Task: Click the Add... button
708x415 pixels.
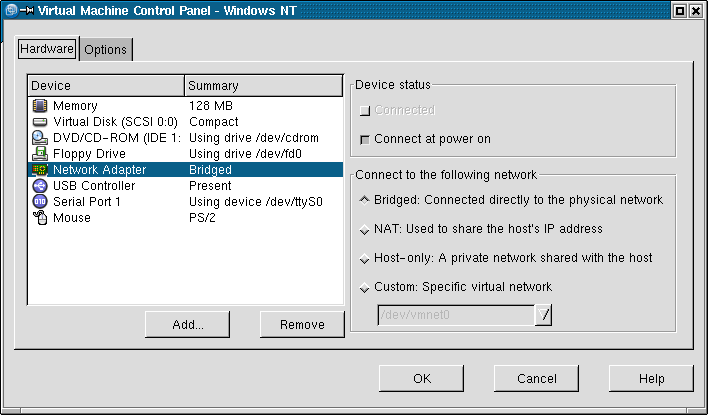Action: [x=187, y=324]
